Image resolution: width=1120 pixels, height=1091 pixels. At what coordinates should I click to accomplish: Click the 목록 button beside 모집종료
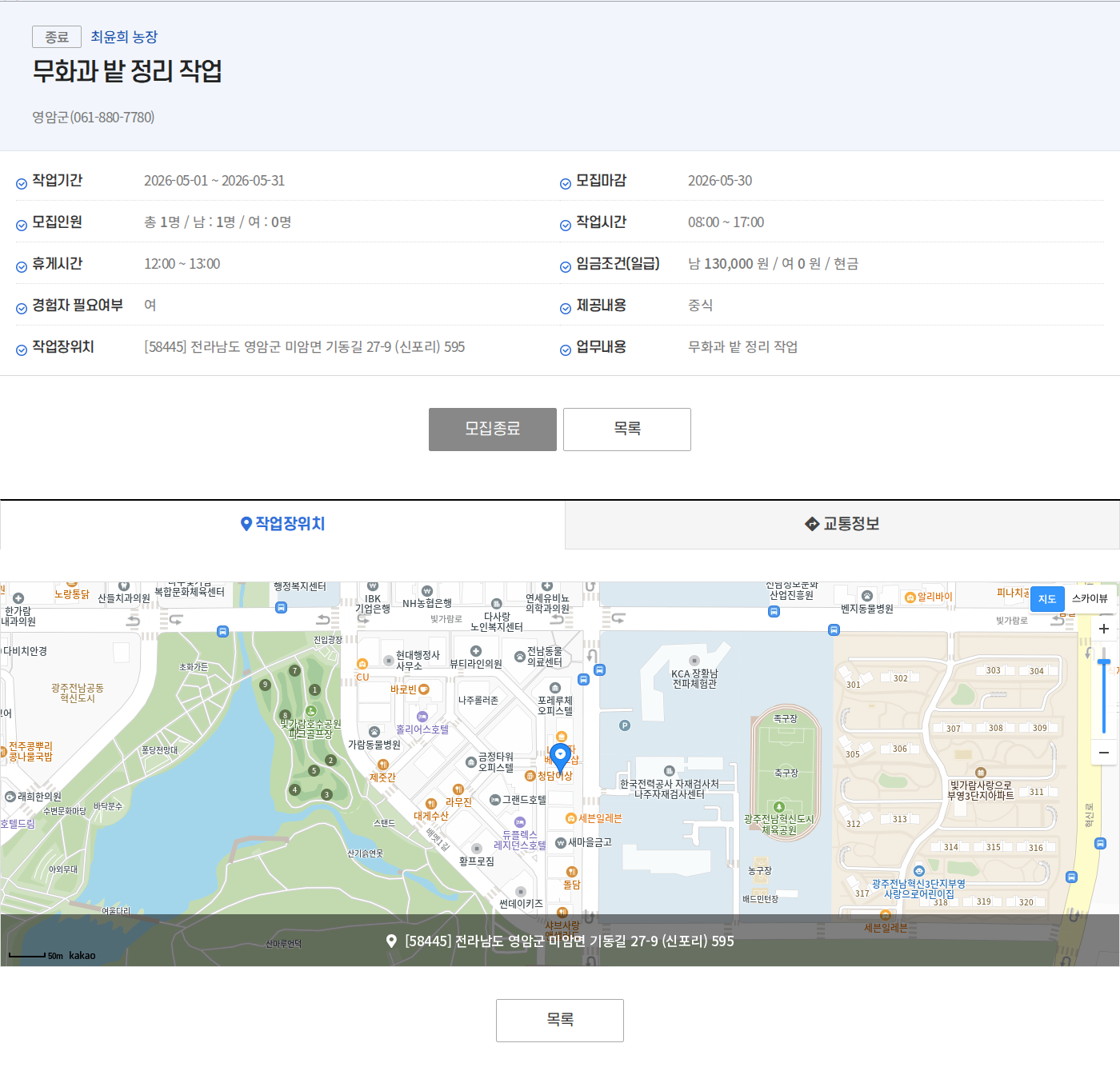[x=627, y=430]
